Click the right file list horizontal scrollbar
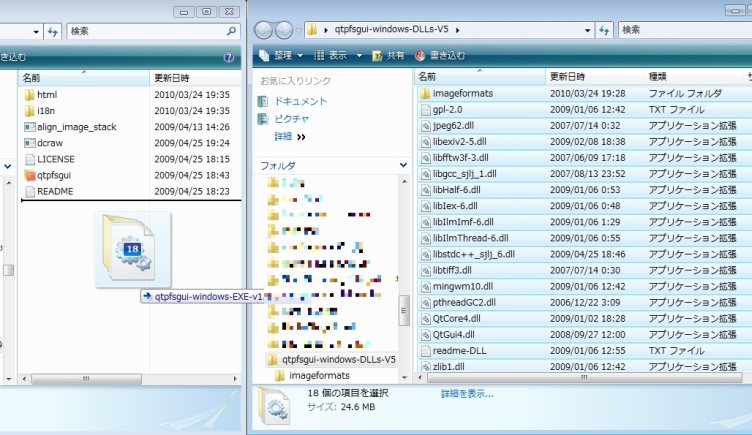 [x=585, y=378]
